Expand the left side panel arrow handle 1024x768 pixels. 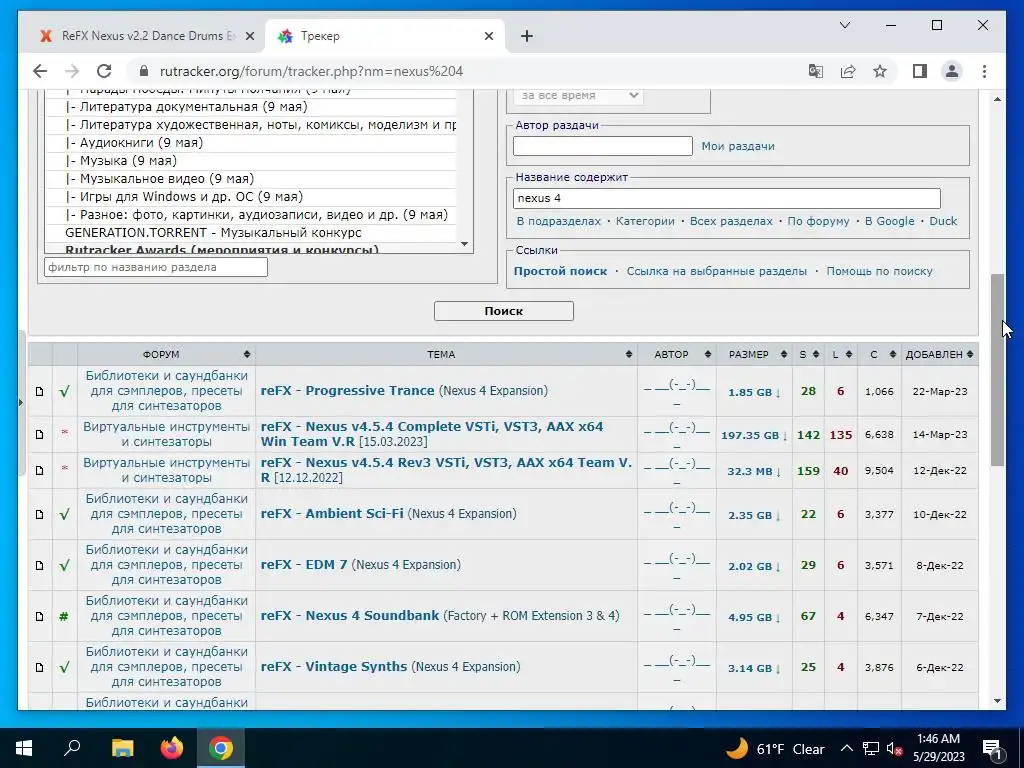(21, 402)
